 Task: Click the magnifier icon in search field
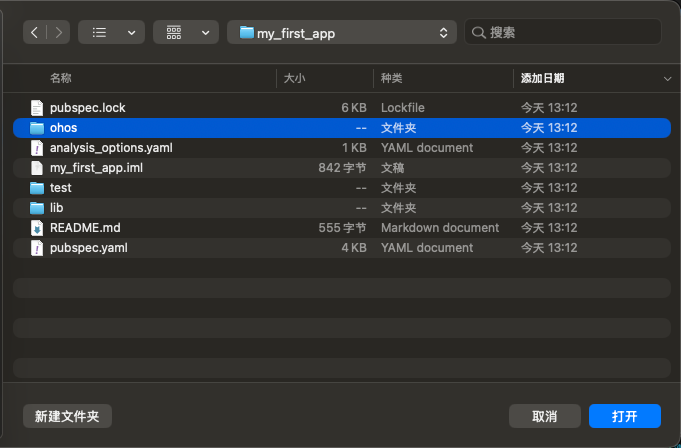(478, 33)
